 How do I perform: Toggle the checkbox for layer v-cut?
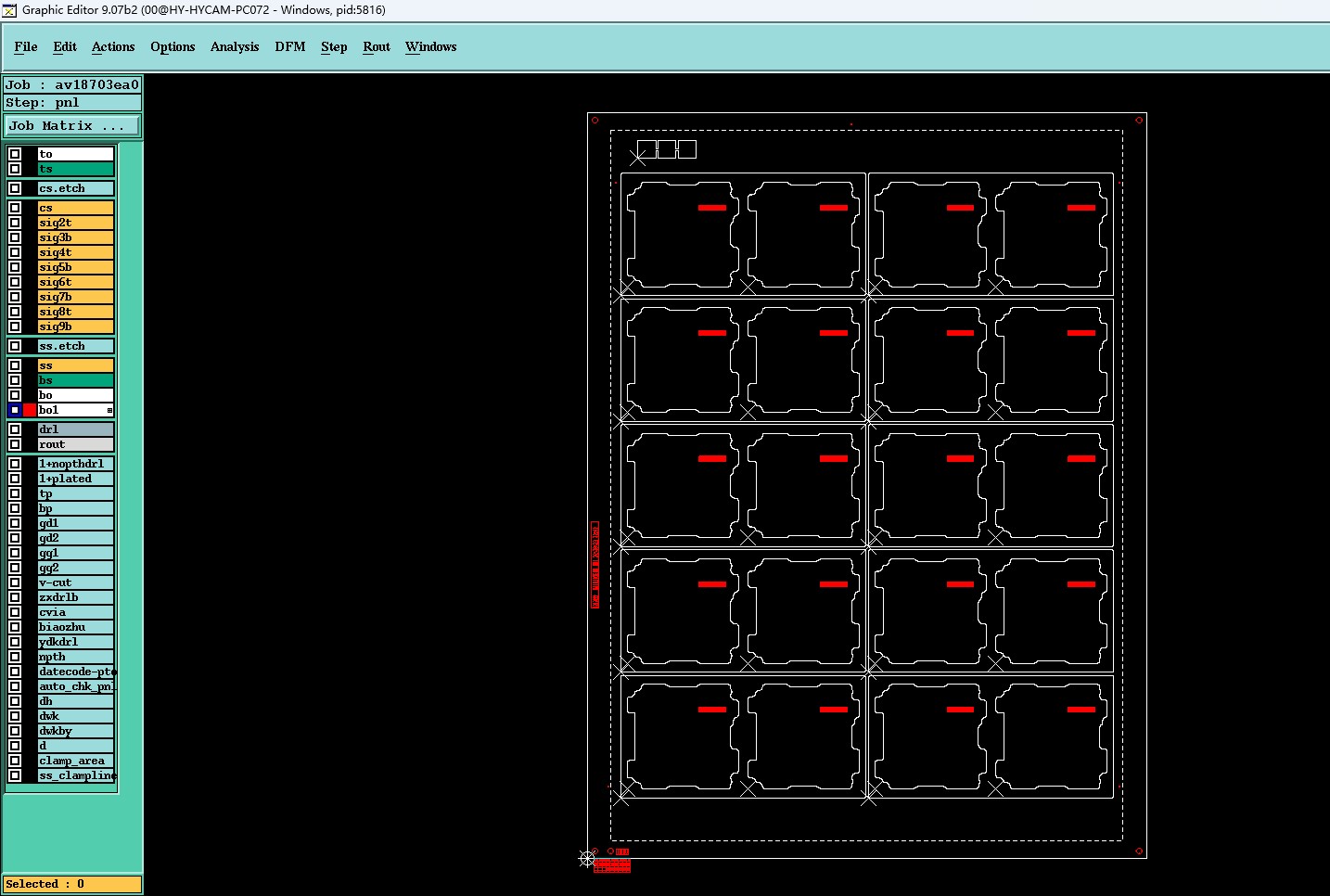point(15,582)
